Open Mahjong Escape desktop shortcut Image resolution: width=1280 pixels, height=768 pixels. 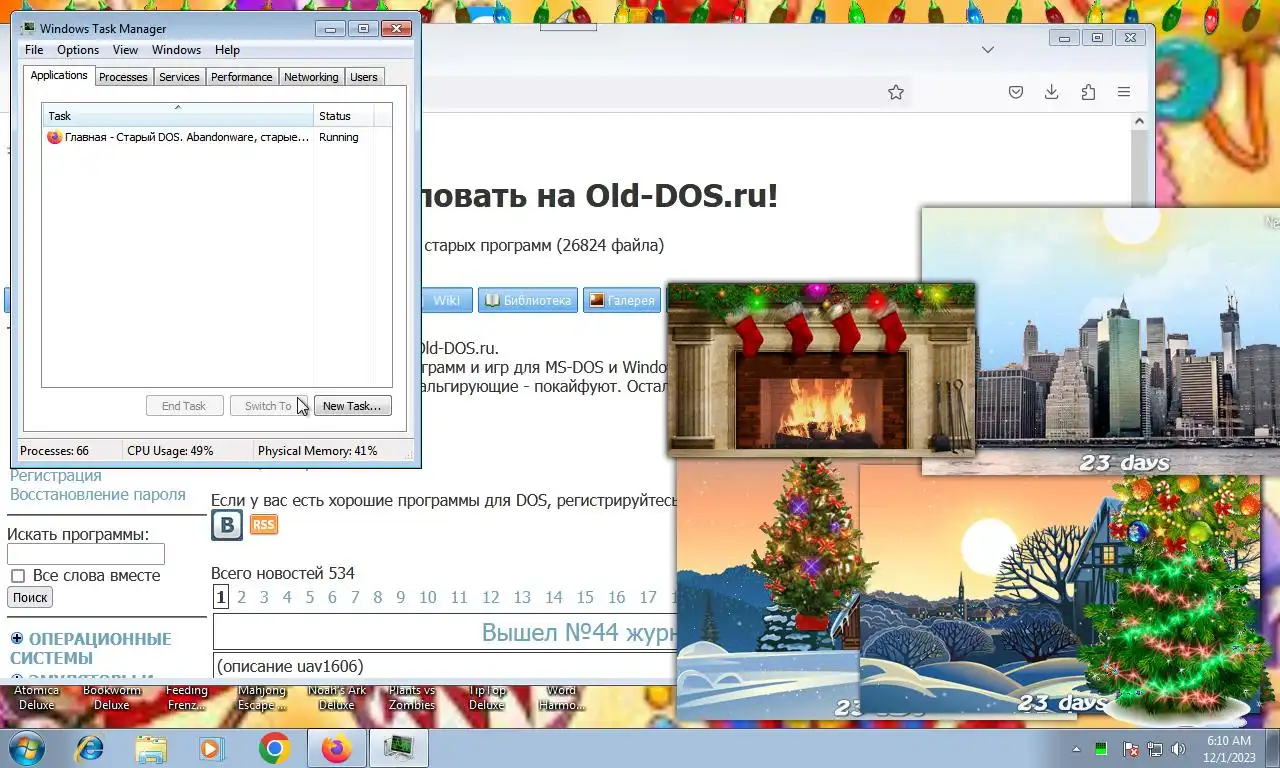coord(262,697)
